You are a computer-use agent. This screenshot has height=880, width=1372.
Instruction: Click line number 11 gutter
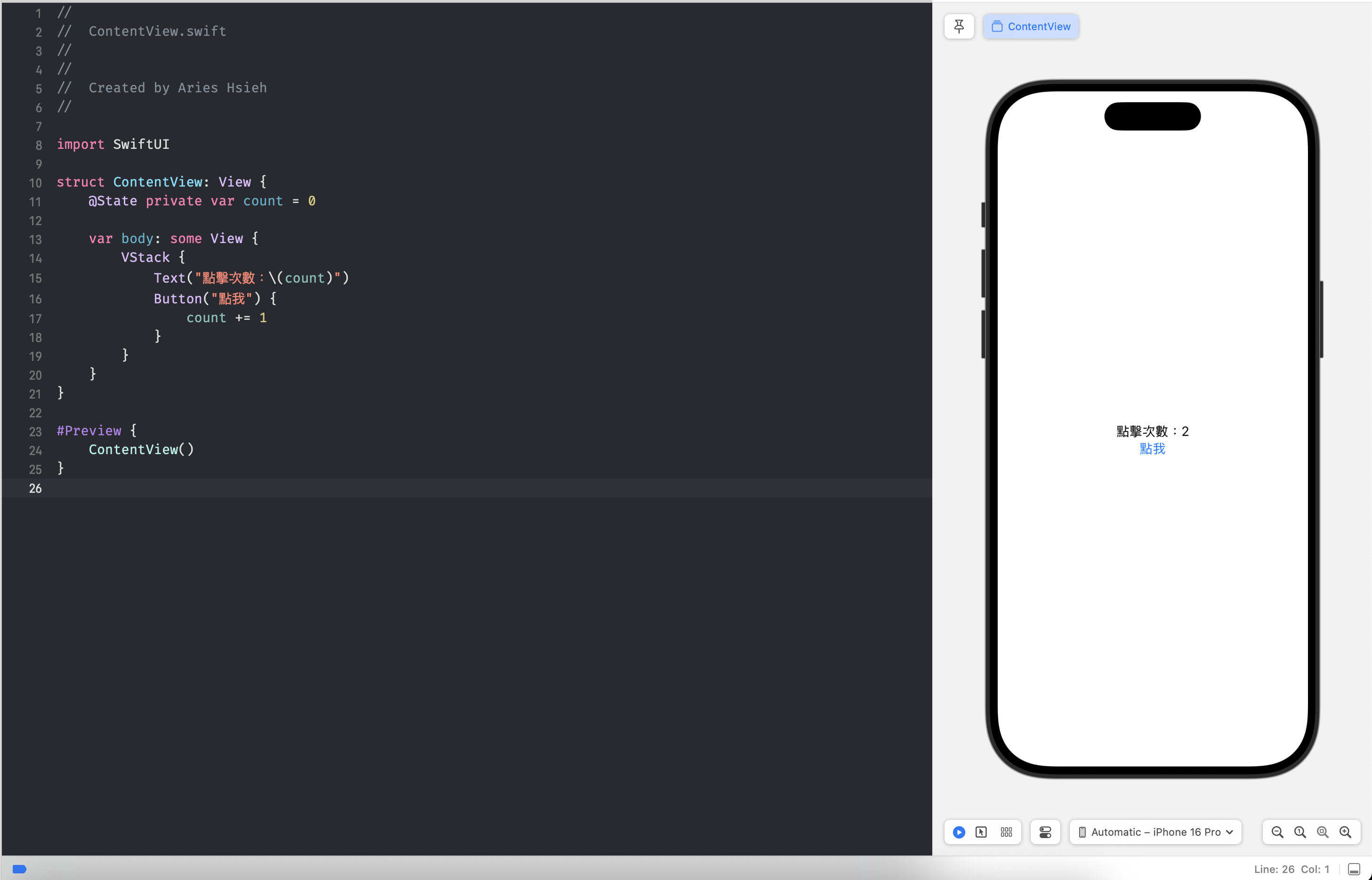[35, 202]
